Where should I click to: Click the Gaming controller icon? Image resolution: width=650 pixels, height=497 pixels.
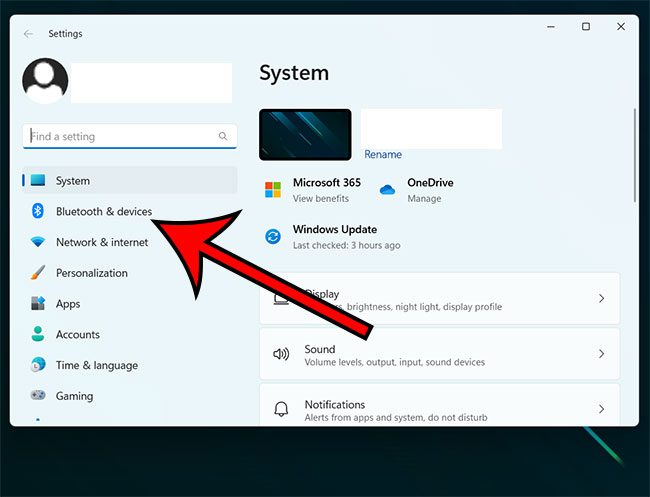[38, 396]
